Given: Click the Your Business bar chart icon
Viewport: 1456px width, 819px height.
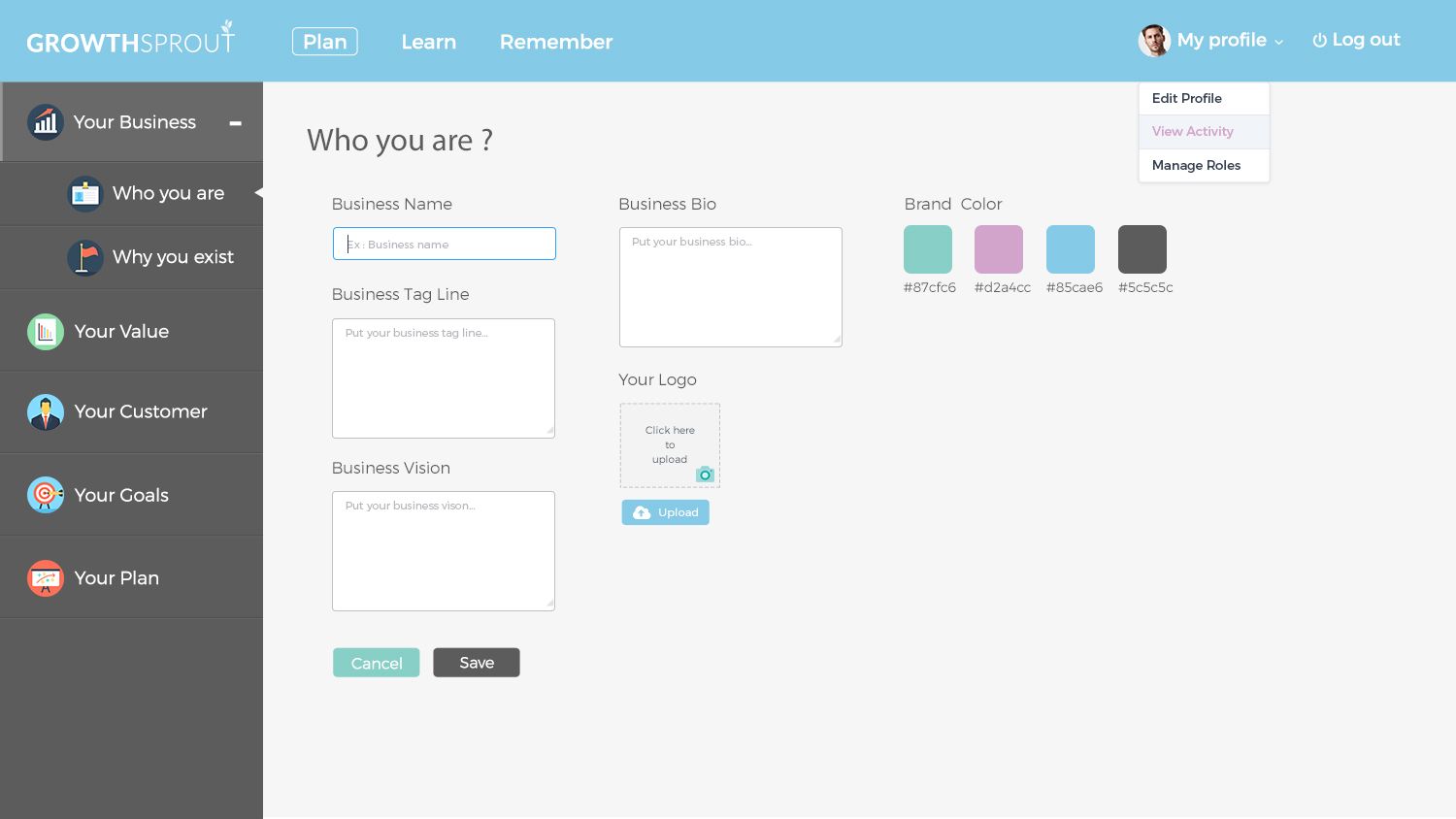Looking at the screenshot, I should (x=46, y=122).
